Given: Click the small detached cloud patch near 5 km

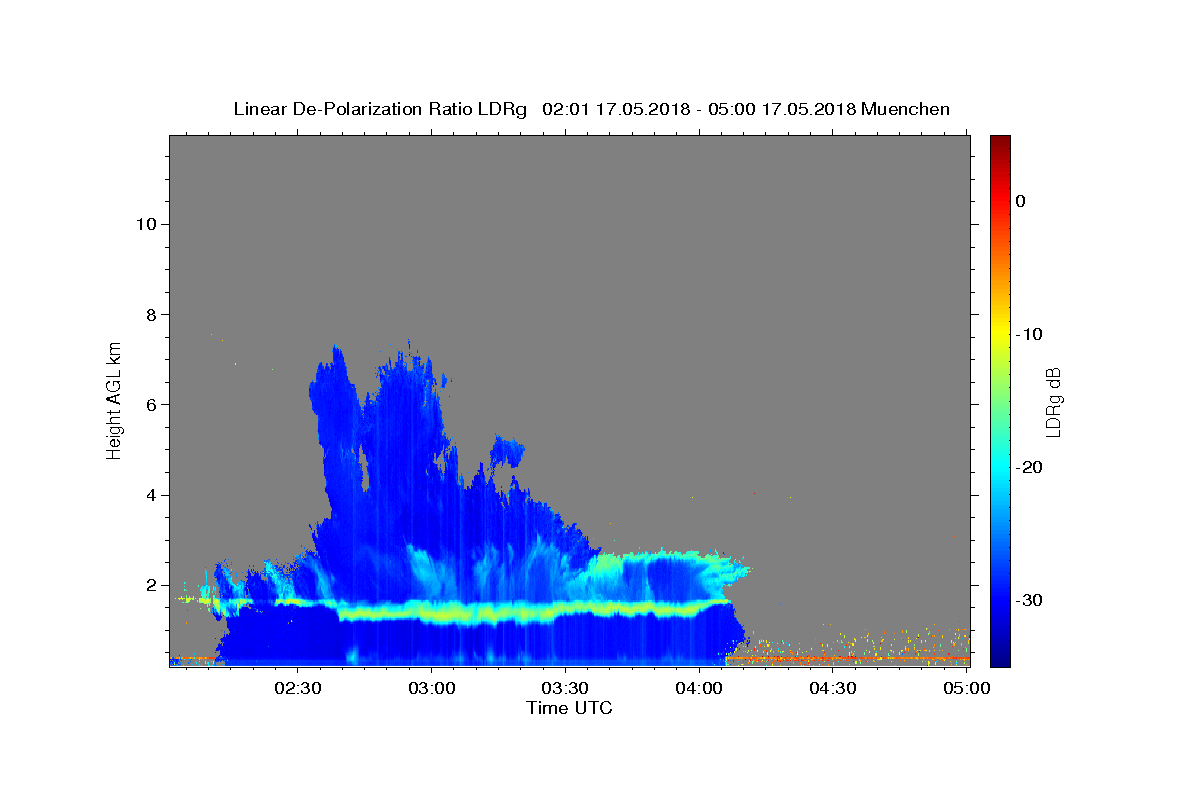Looking at the screenshot, I should [507, 450].
